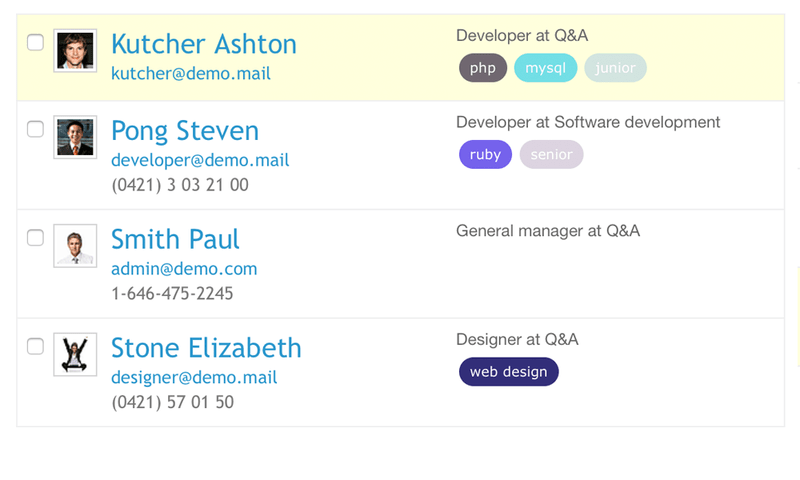Choose the web design tag
The image size is (800, 480).
tap(508, 372)
